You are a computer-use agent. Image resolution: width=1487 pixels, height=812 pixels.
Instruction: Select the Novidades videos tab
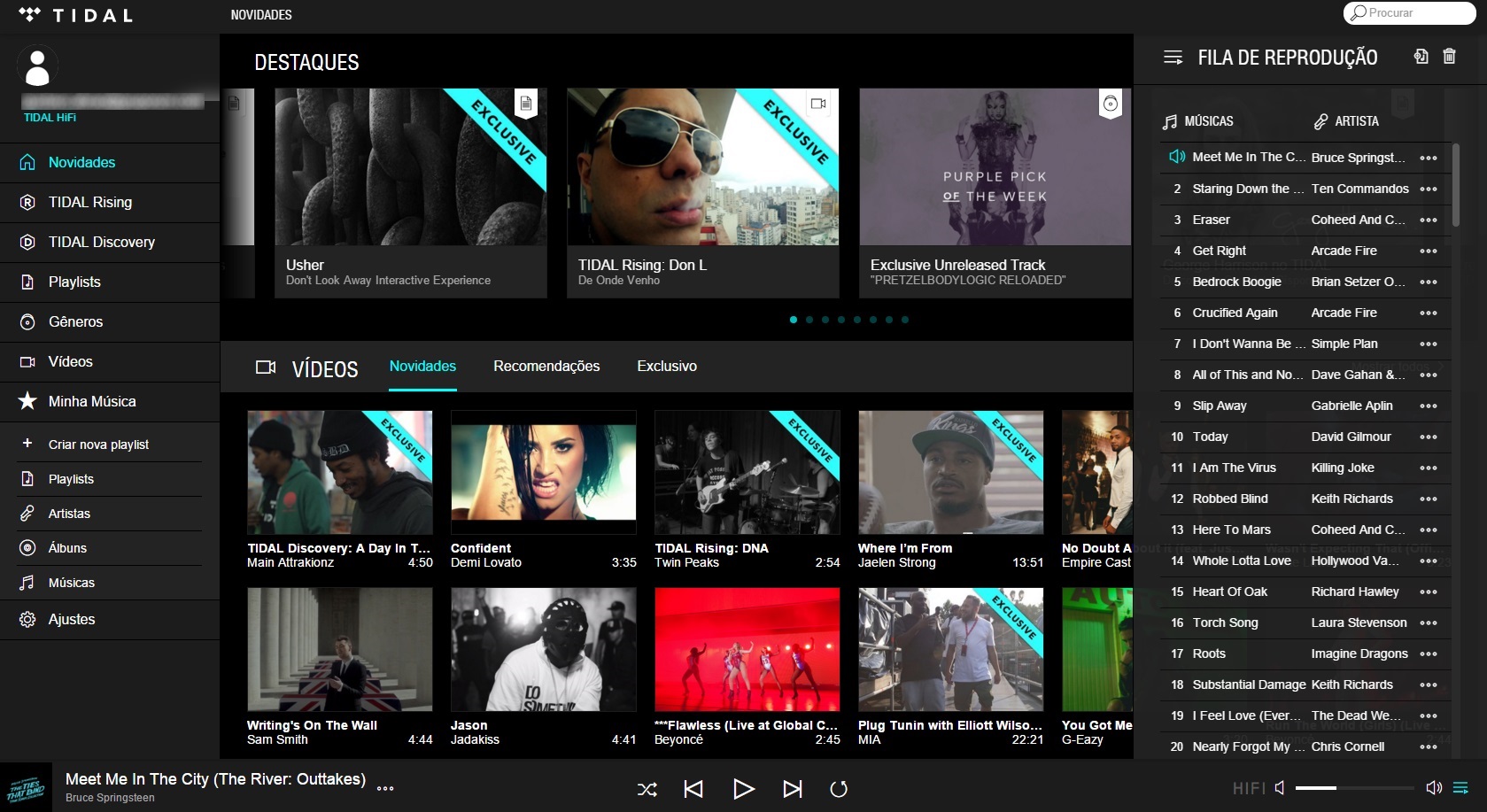[x=422, y=367]
